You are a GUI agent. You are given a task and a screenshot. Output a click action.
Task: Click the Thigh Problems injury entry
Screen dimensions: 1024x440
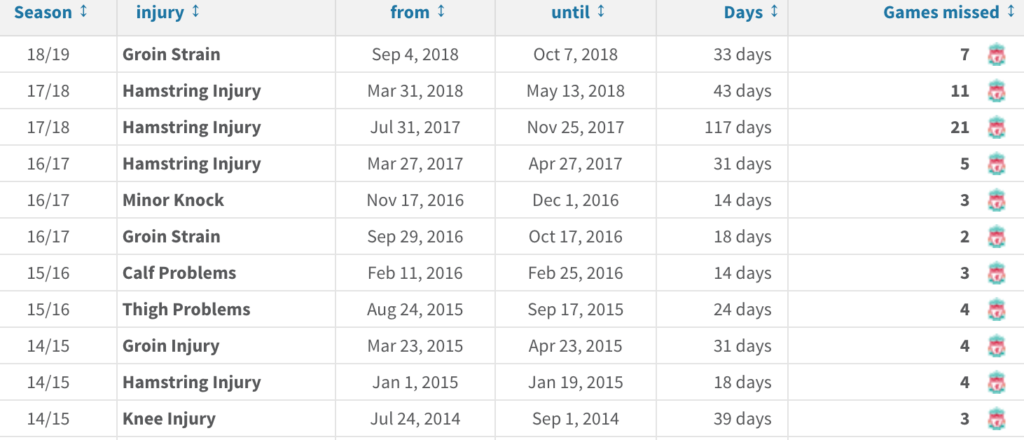(x=186, y=309)
